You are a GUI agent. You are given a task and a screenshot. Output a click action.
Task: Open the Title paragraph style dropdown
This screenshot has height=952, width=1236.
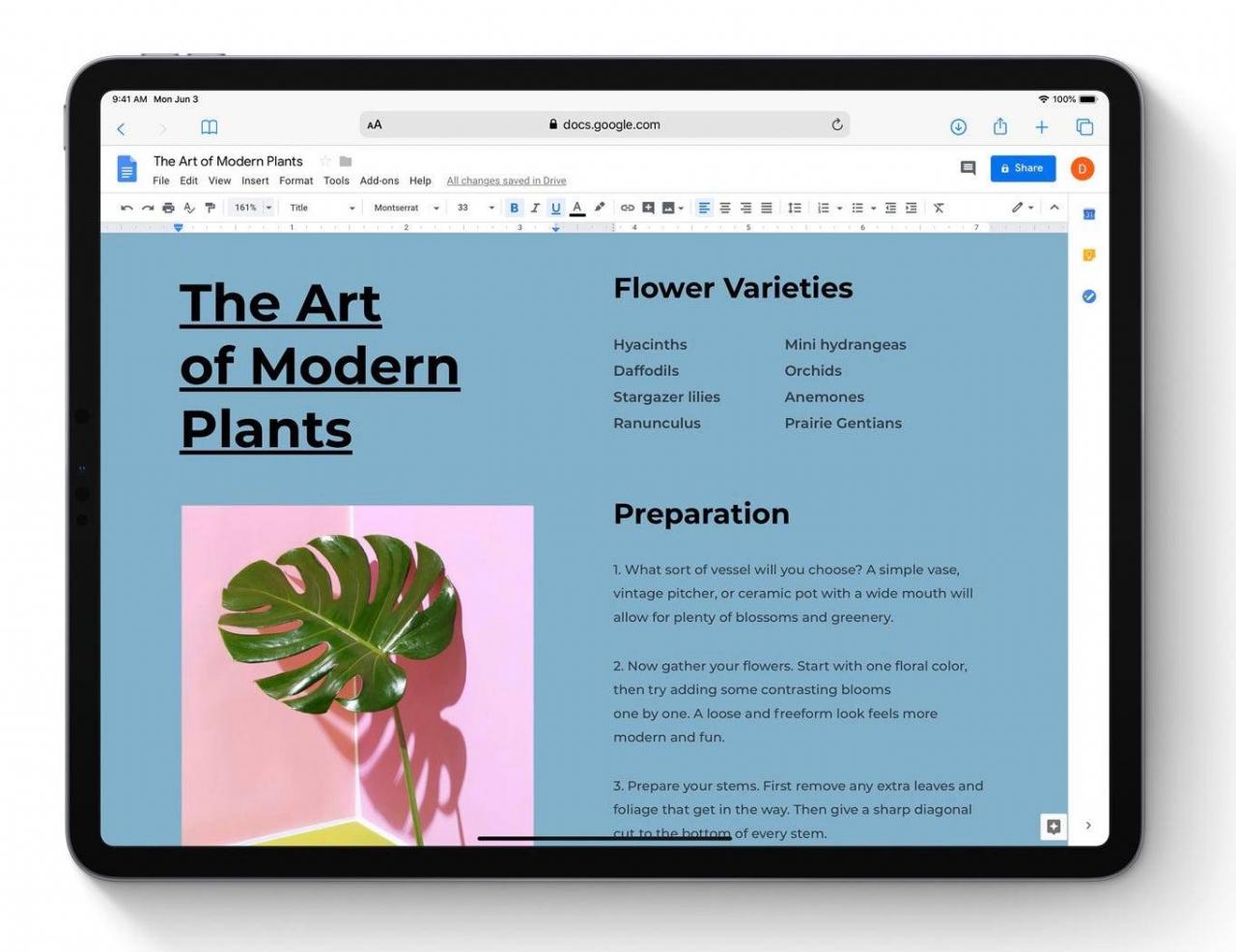[x=323, y=208]
